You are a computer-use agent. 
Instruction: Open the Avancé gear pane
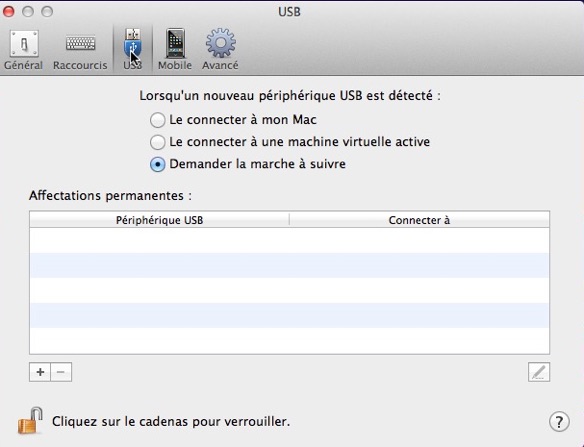220,50
